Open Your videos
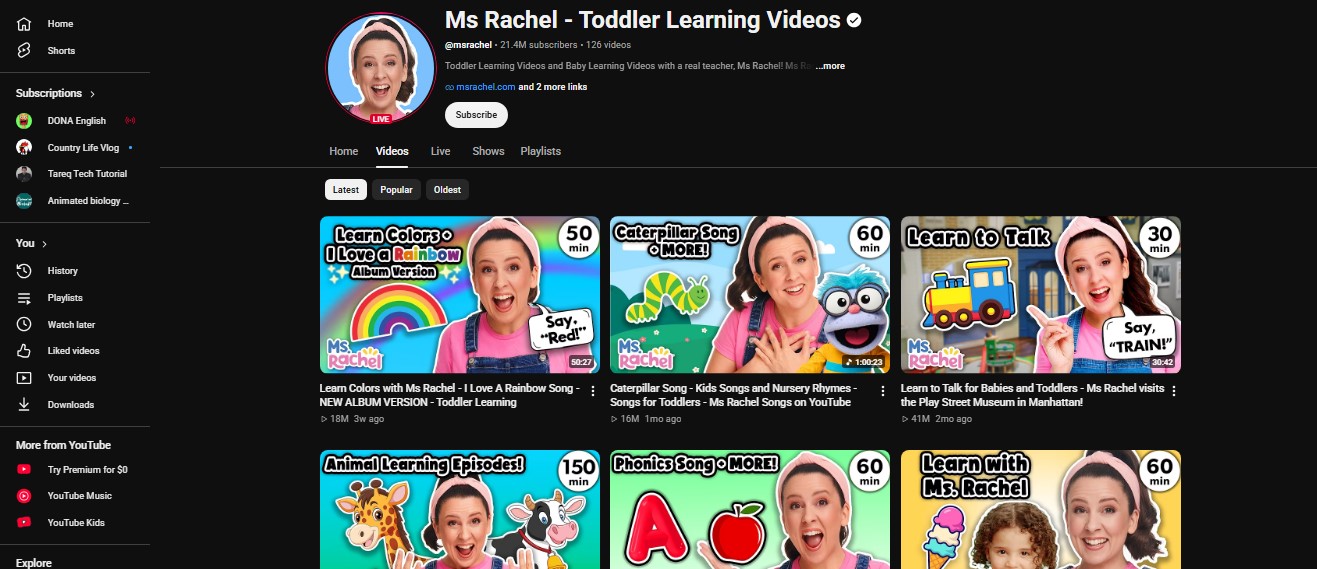 72,378
